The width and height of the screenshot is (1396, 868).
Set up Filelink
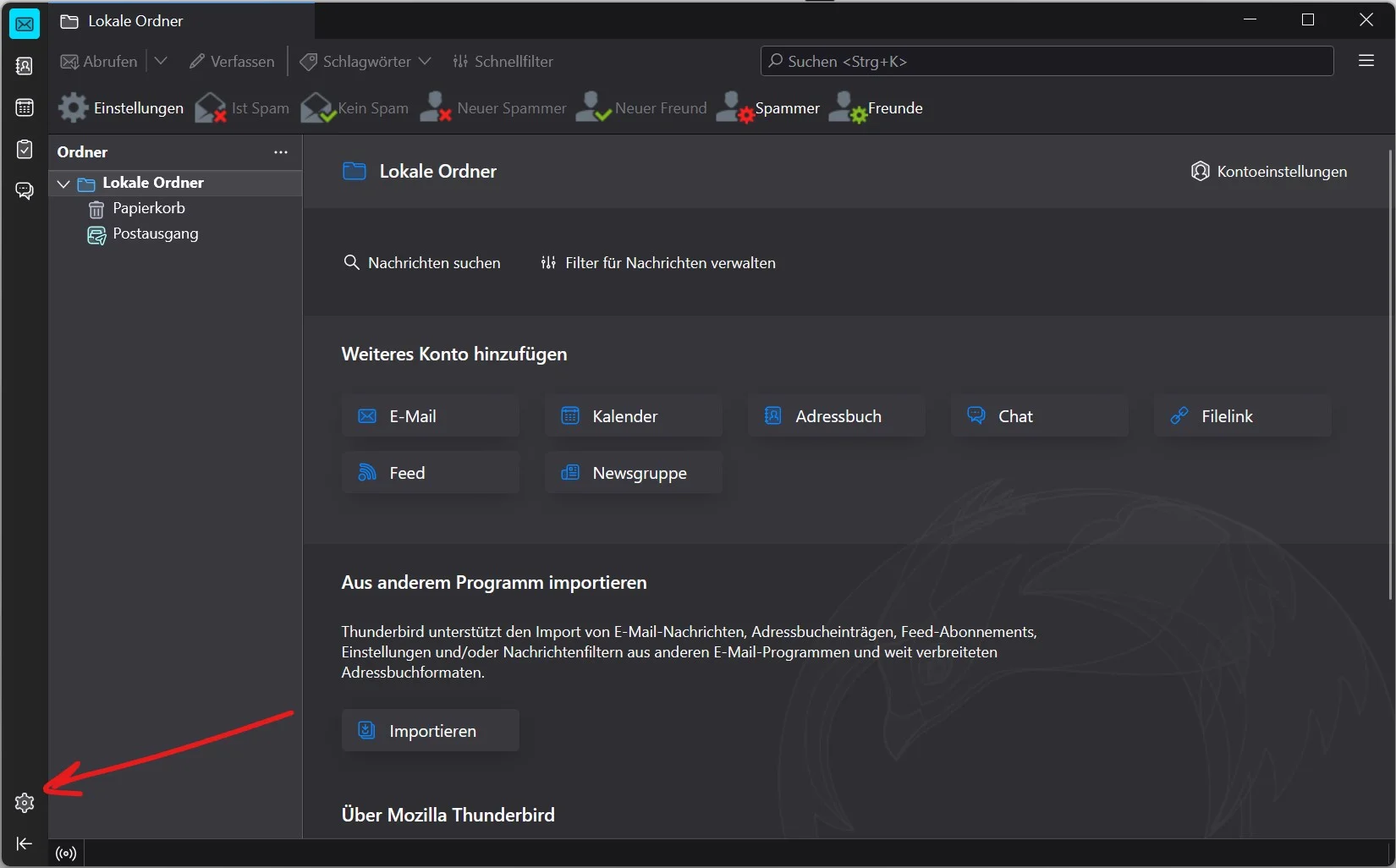click(x=1243, y=416)
